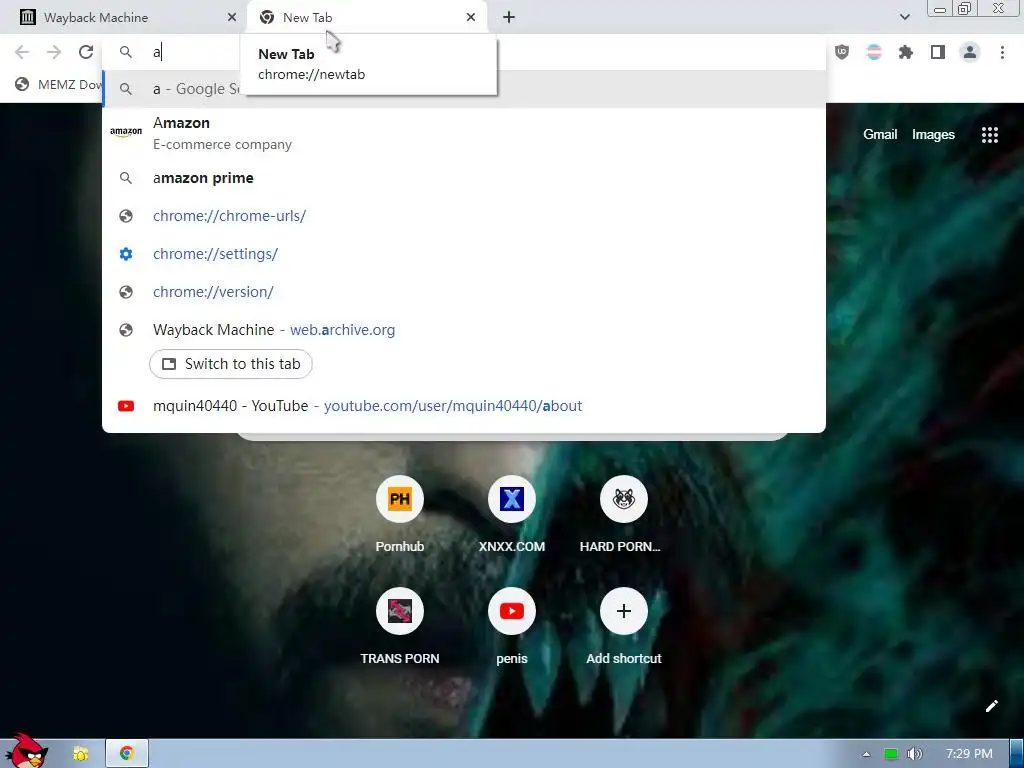Select the Wayback Machine web.archive.org suggestion
The image size is (1024, 768).
point(464,330)
